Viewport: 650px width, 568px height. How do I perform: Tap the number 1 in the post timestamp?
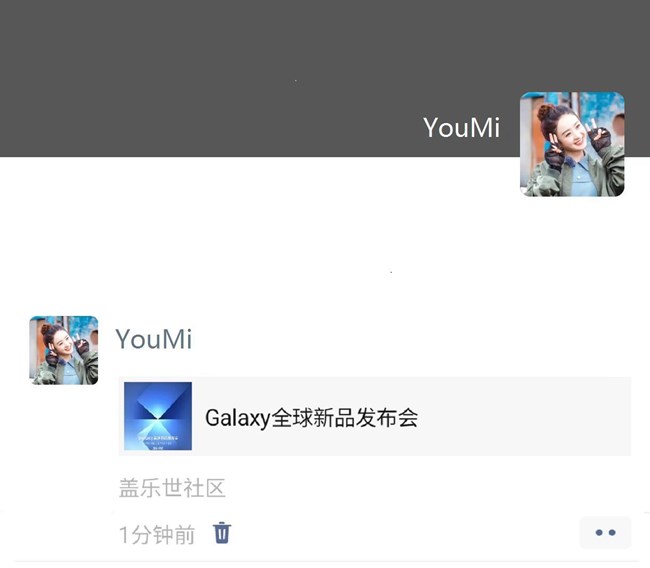[124, 534]
